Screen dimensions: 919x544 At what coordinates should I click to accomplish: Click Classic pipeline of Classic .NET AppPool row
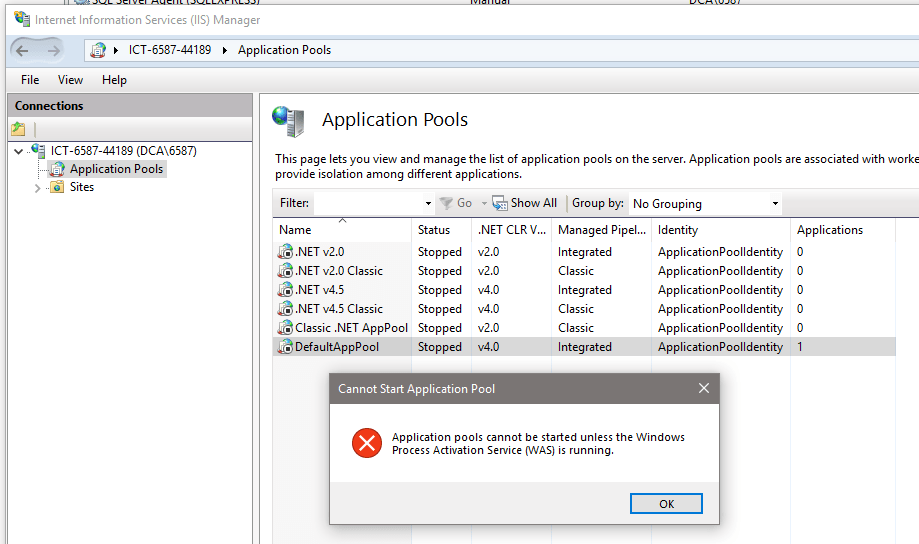[576, 328]
